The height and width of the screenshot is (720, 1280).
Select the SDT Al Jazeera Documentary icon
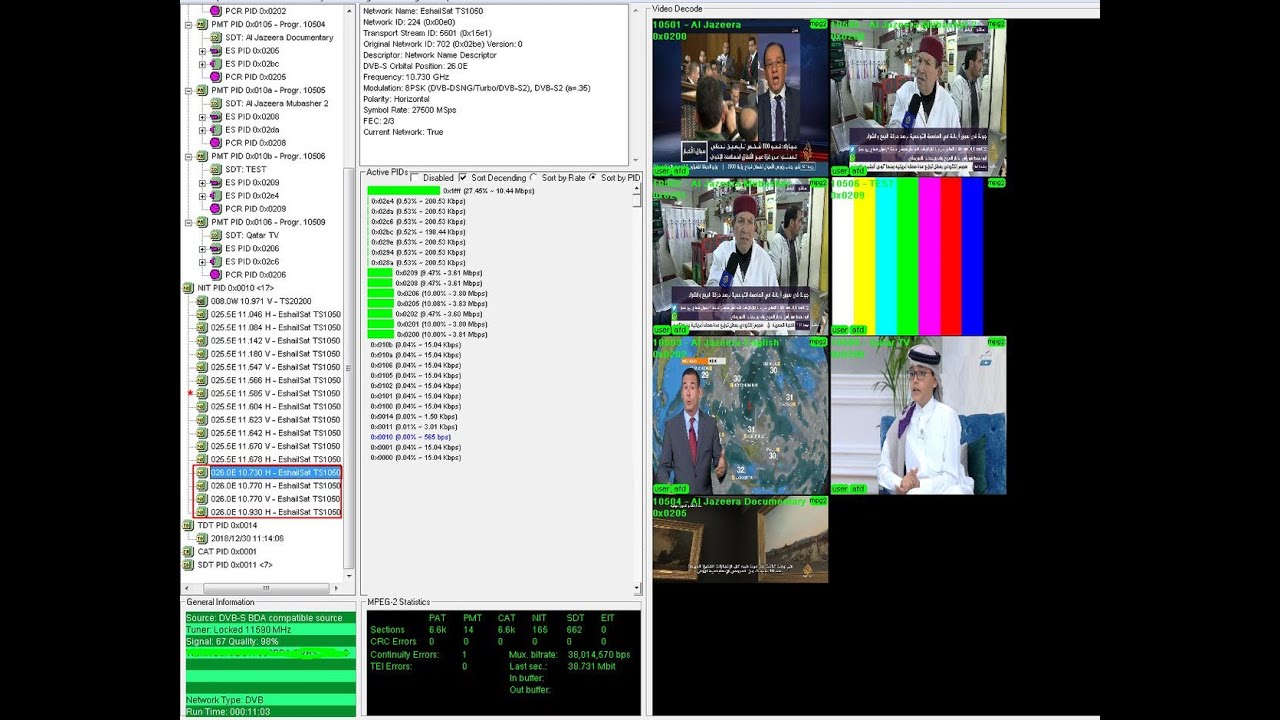(215, 37)
